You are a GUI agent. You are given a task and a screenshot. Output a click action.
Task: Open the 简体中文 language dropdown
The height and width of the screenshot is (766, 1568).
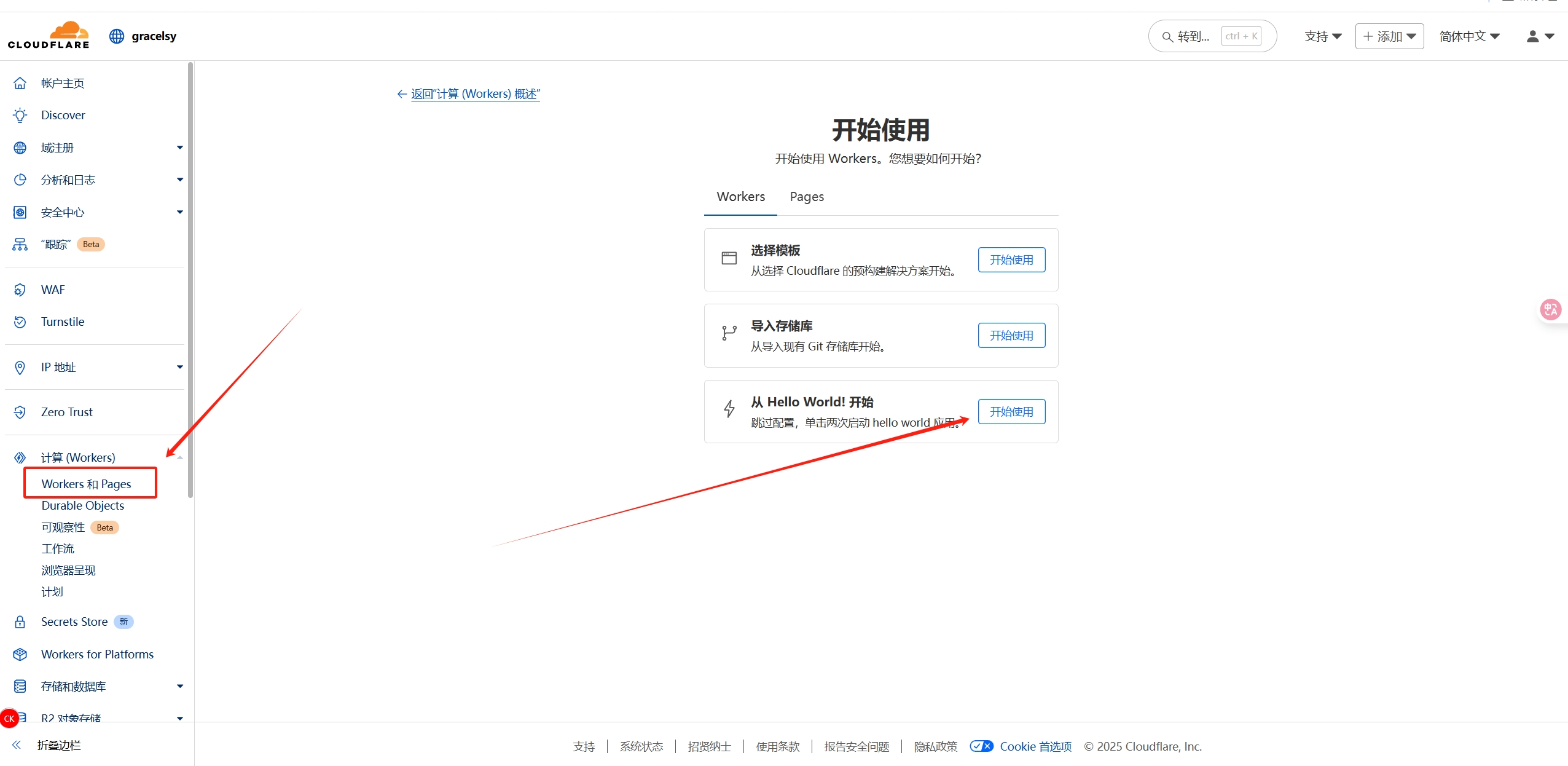(x=1469, y=36)
